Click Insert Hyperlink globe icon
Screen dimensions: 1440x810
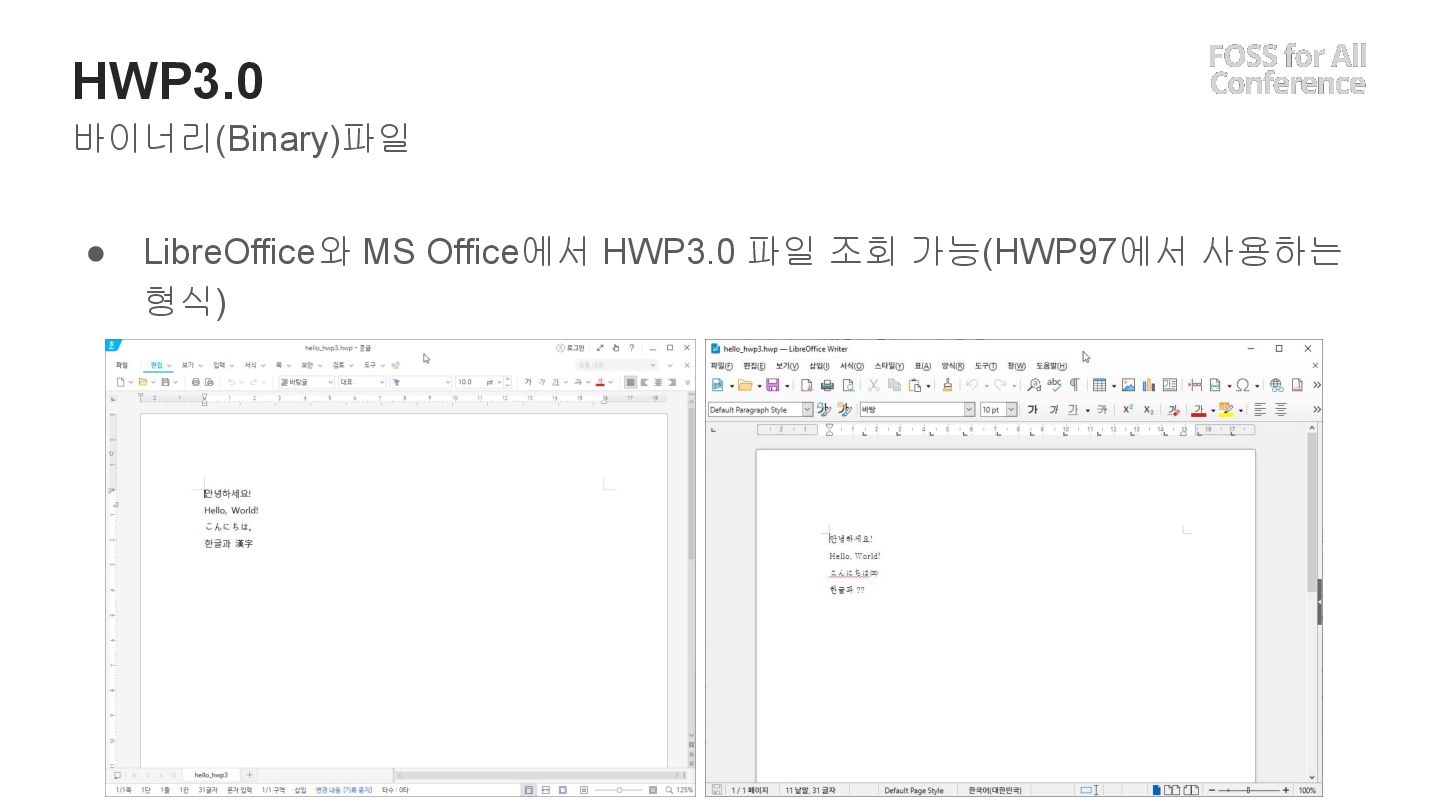[x=1276, y=385]
